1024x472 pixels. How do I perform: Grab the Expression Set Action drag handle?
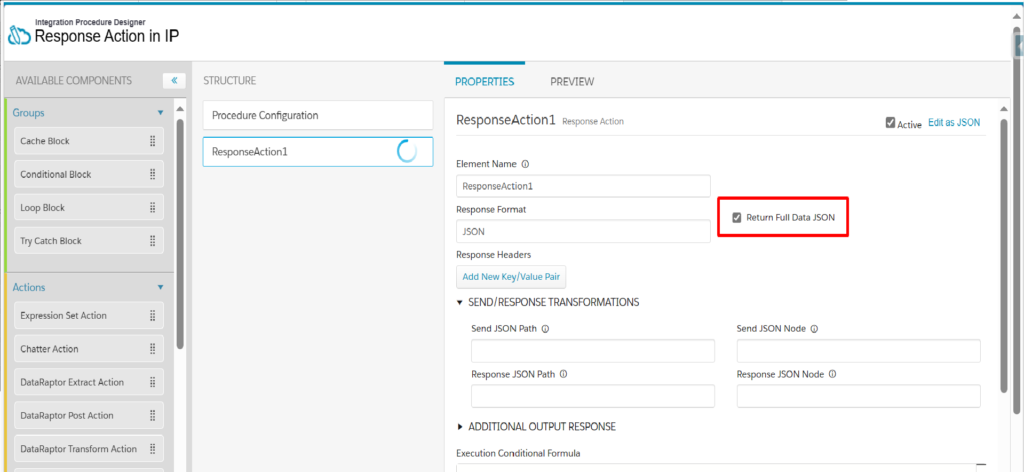click(152, 315)
